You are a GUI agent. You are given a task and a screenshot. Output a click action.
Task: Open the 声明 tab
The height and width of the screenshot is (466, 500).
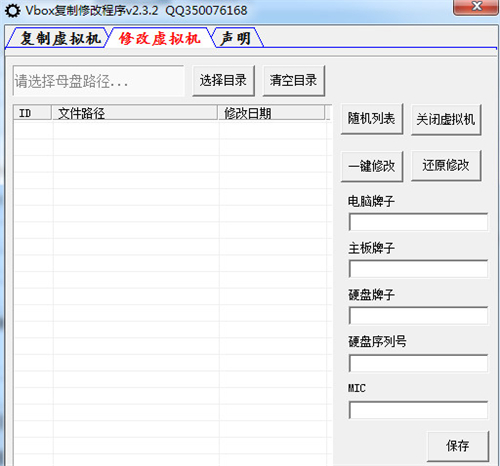[x=237, y=38]
